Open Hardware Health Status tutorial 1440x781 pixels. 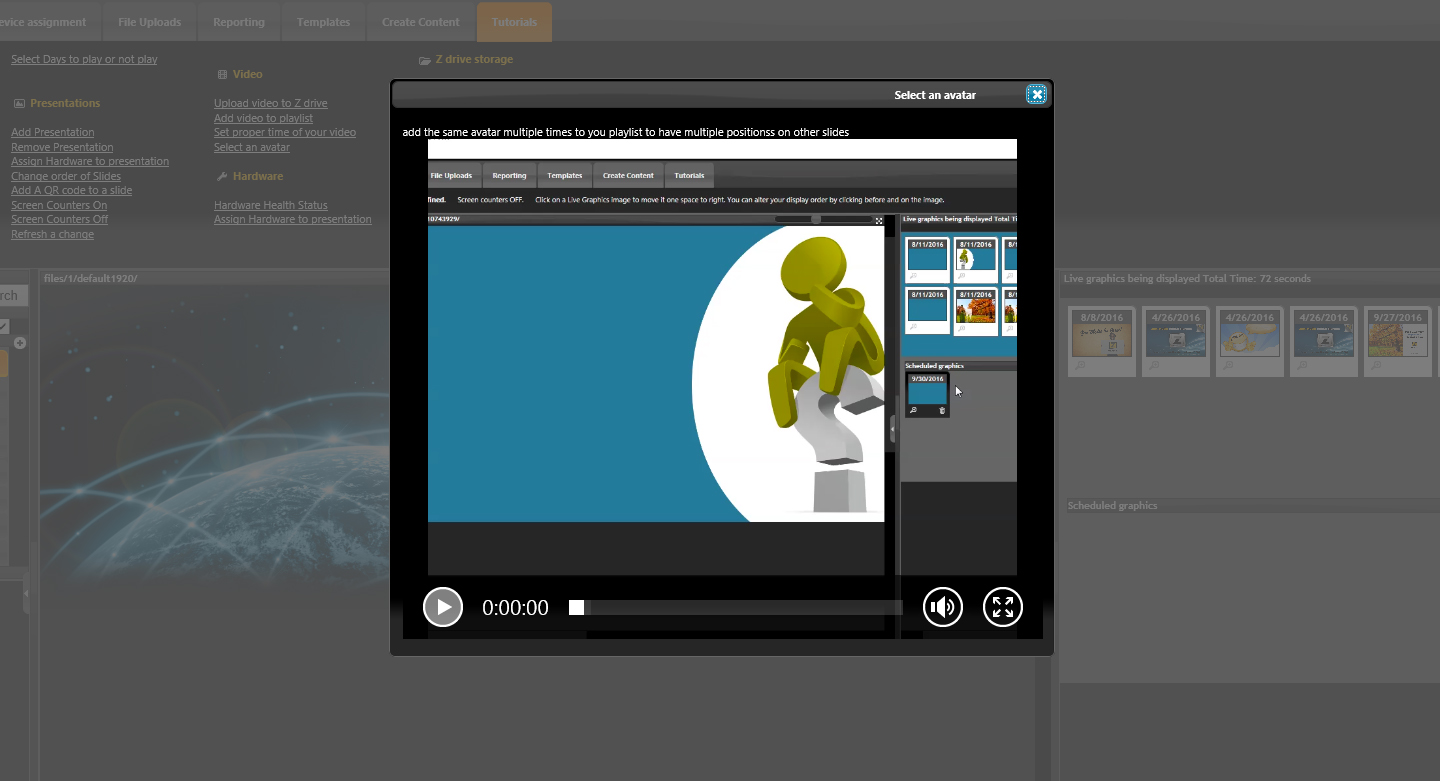point(271,205)
